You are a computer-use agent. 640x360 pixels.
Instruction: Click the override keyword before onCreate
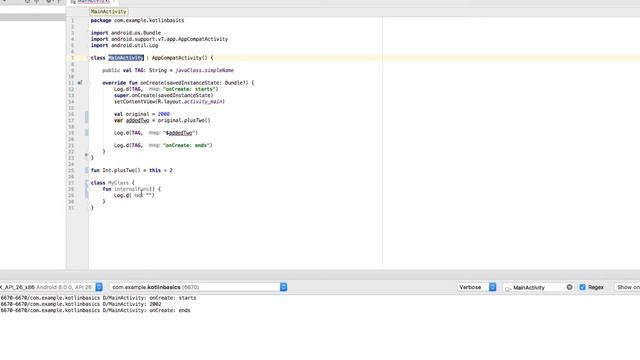(x=114, y=82)
